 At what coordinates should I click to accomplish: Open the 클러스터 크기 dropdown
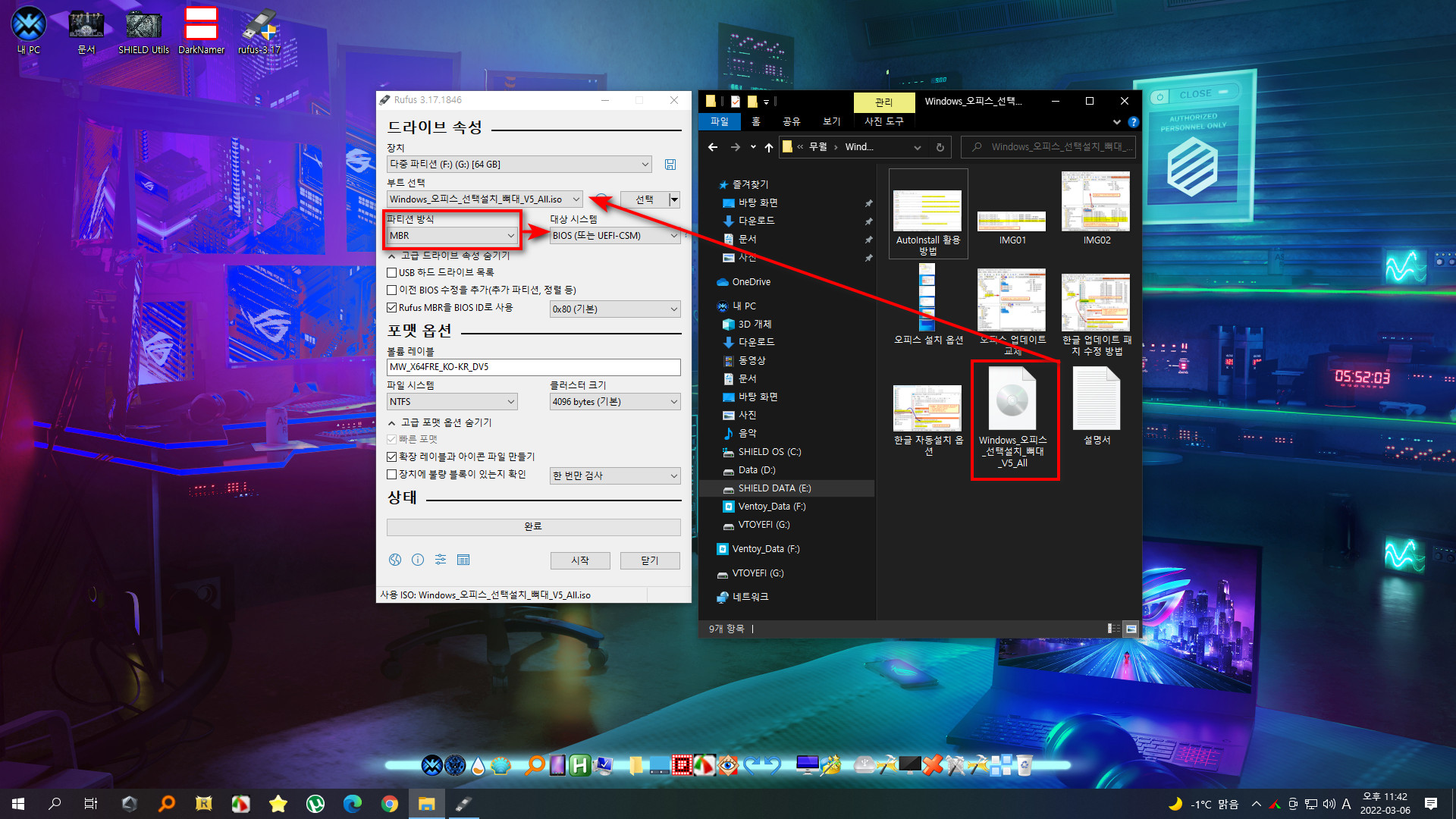pos(615,402)
